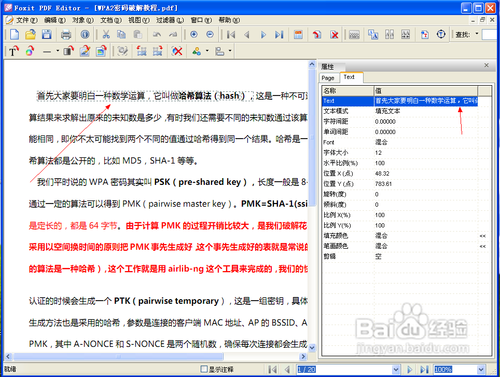This screenshot has height=377, width=500.
Task: Select the Add Text tool (T icon)
Action: (13, 51)
